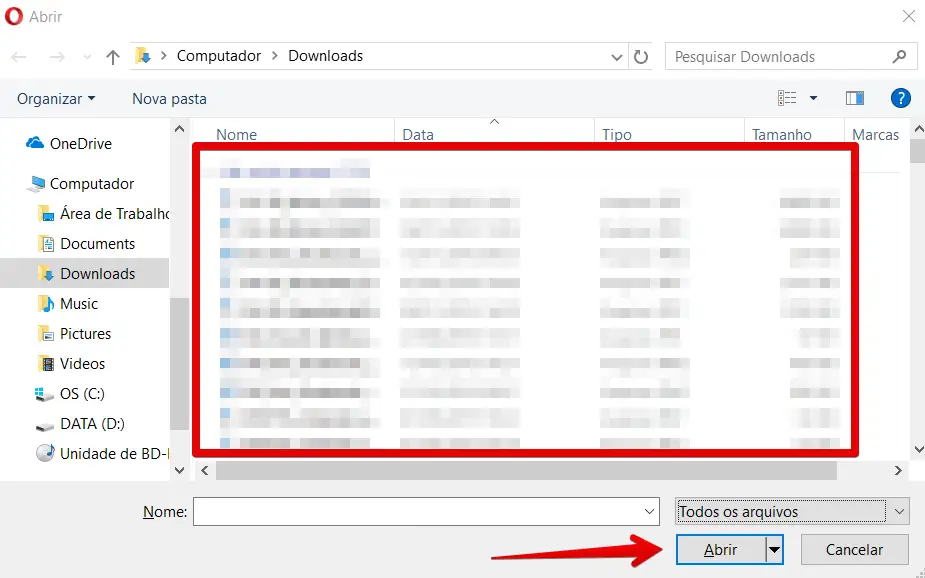Click the Abrir button
Screen dimensions: 925x578
tap(720, 550)
